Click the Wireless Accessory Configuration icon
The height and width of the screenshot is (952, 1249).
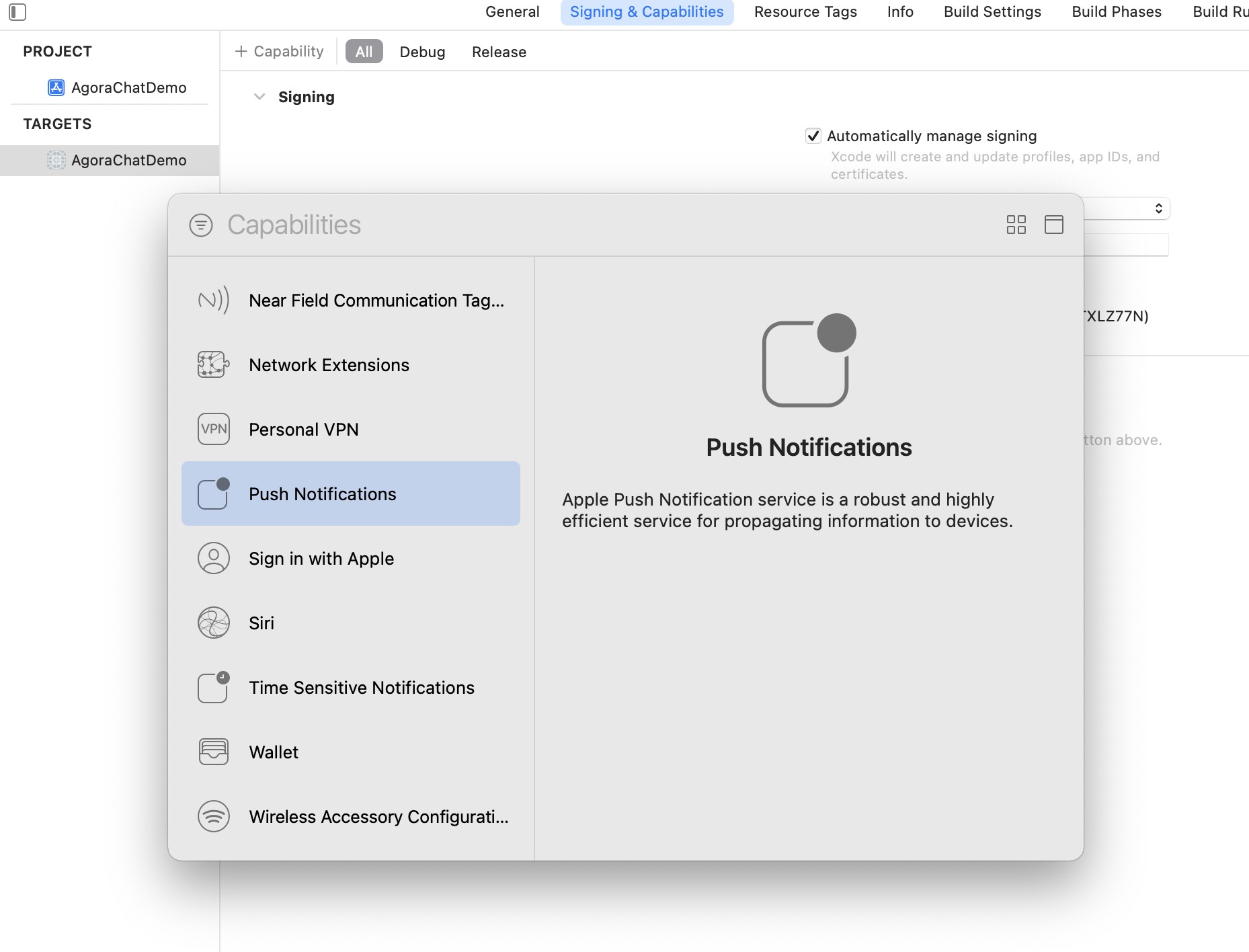pyautogui.click(x=214, y=816)
